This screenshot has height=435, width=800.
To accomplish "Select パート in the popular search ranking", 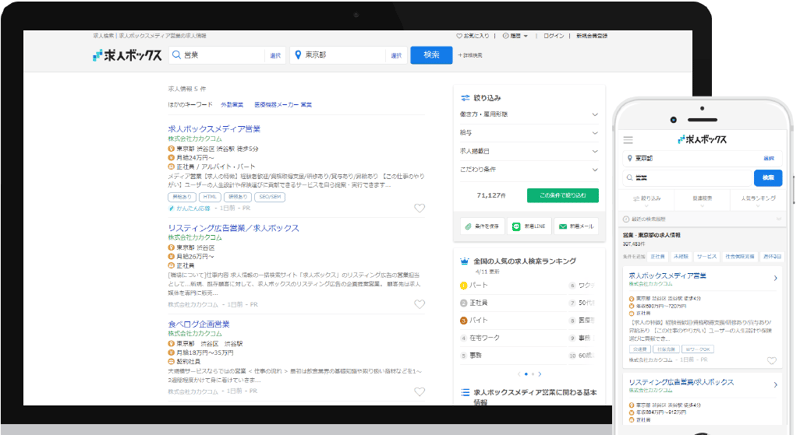I will coord(478,285).
